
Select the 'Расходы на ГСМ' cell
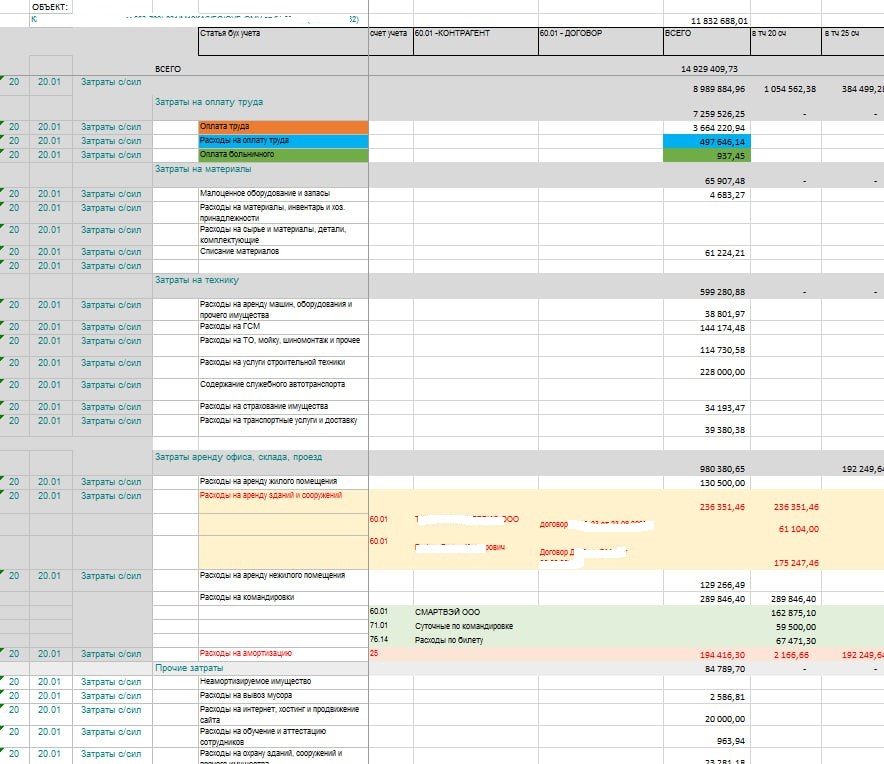(x=283, y=326)
